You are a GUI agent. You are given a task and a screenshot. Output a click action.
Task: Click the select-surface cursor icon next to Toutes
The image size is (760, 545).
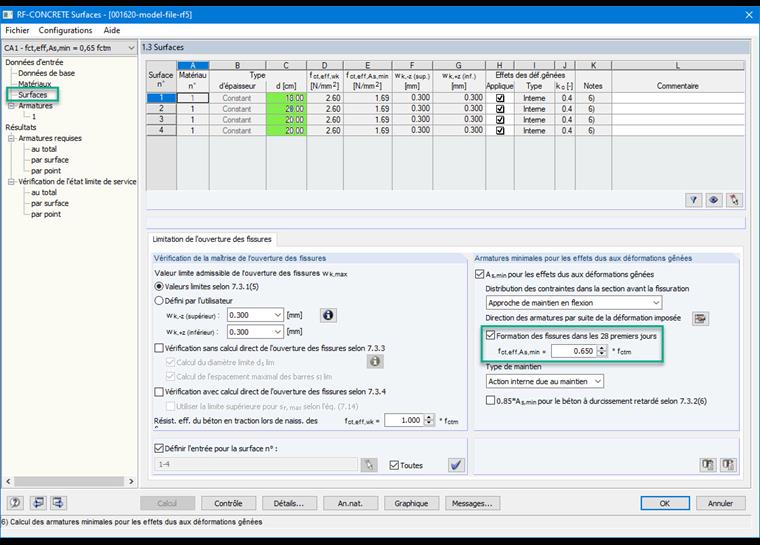pos(369,465)
